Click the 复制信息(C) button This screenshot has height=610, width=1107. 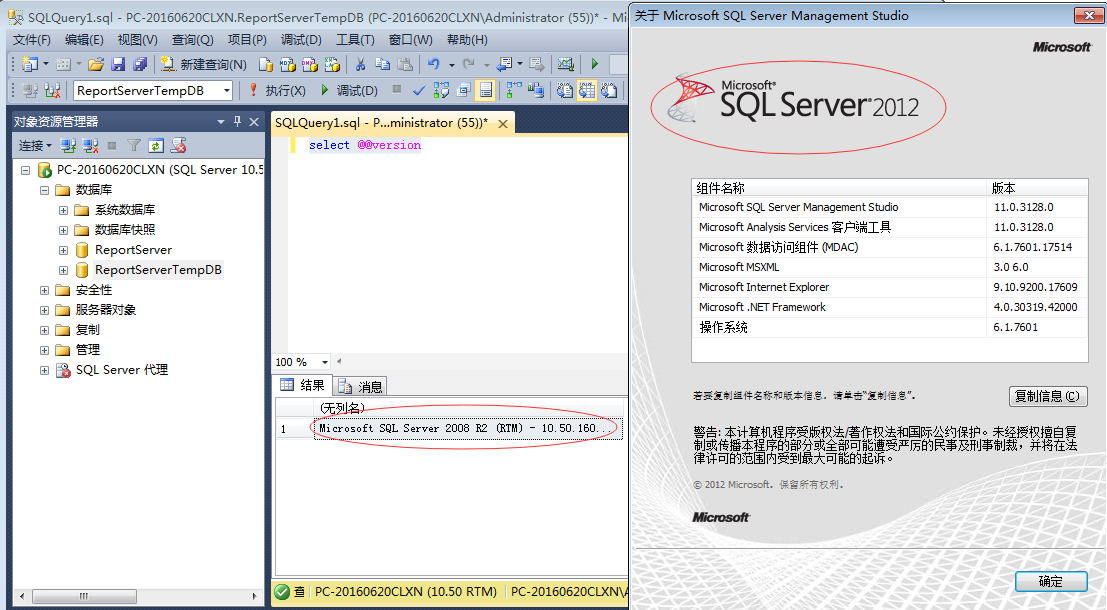1048,396
